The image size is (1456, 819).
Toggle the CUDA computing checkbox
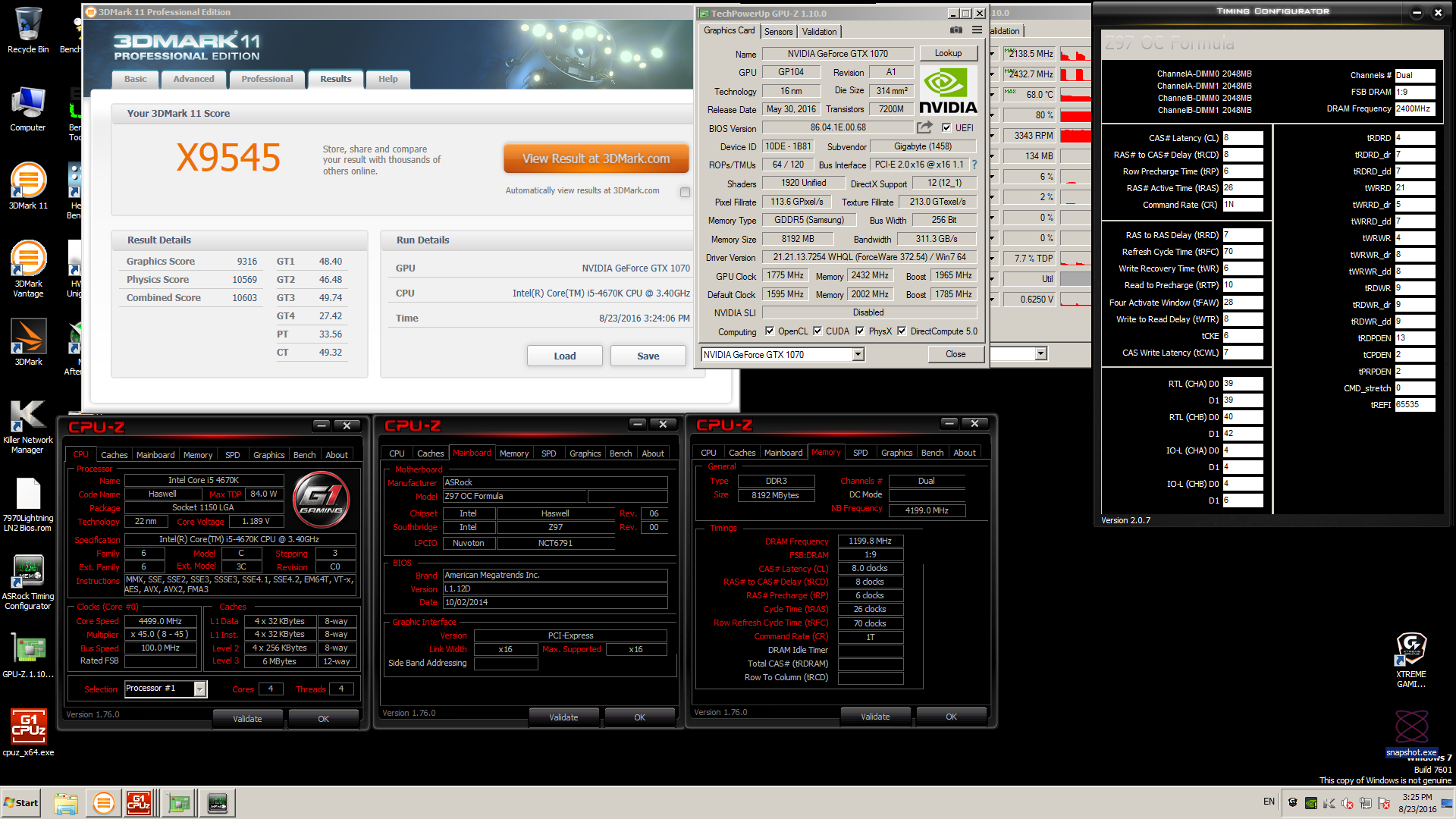817,331
